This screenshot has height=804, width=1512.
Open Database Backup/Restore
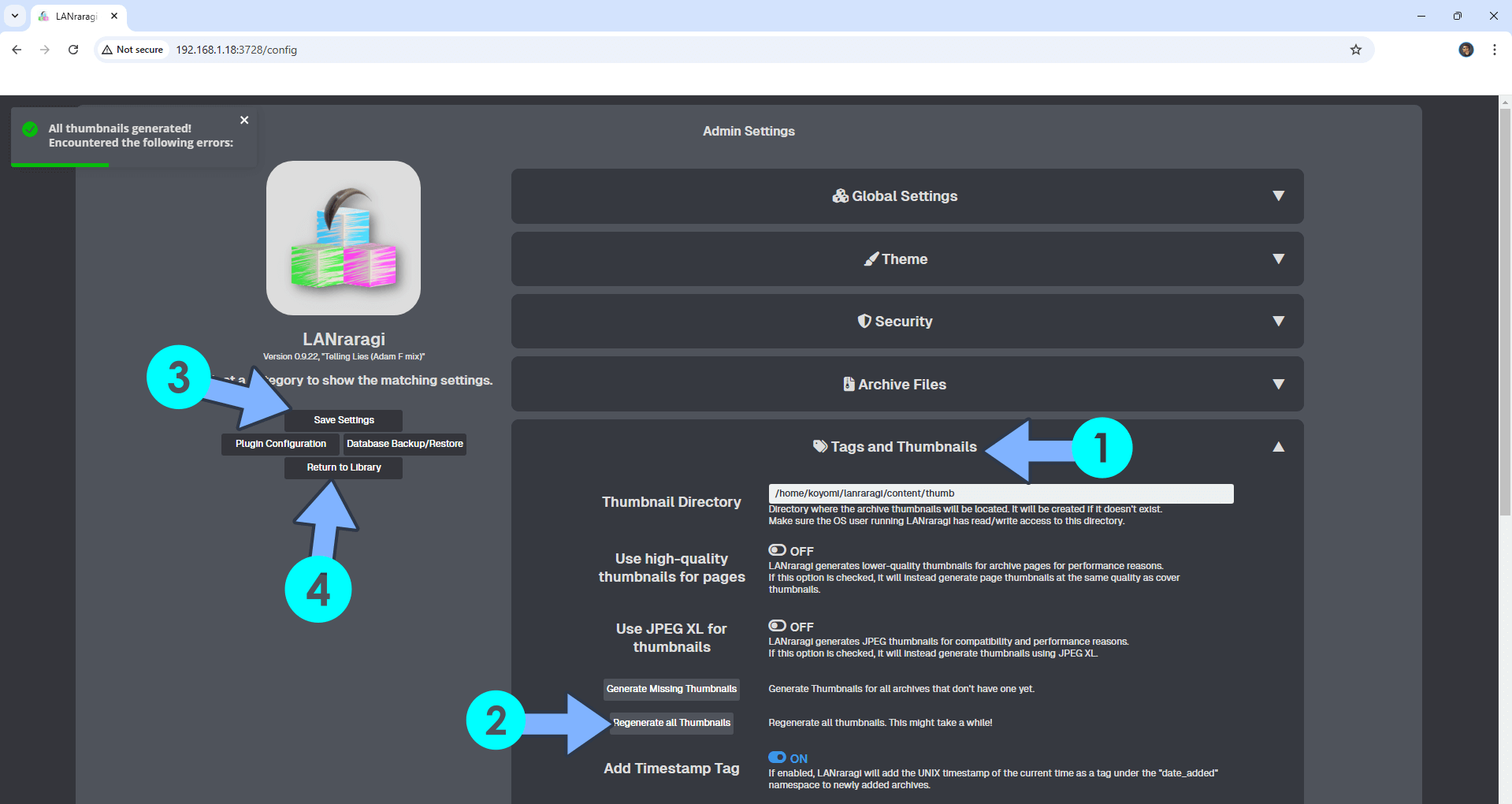click(405, 444)
